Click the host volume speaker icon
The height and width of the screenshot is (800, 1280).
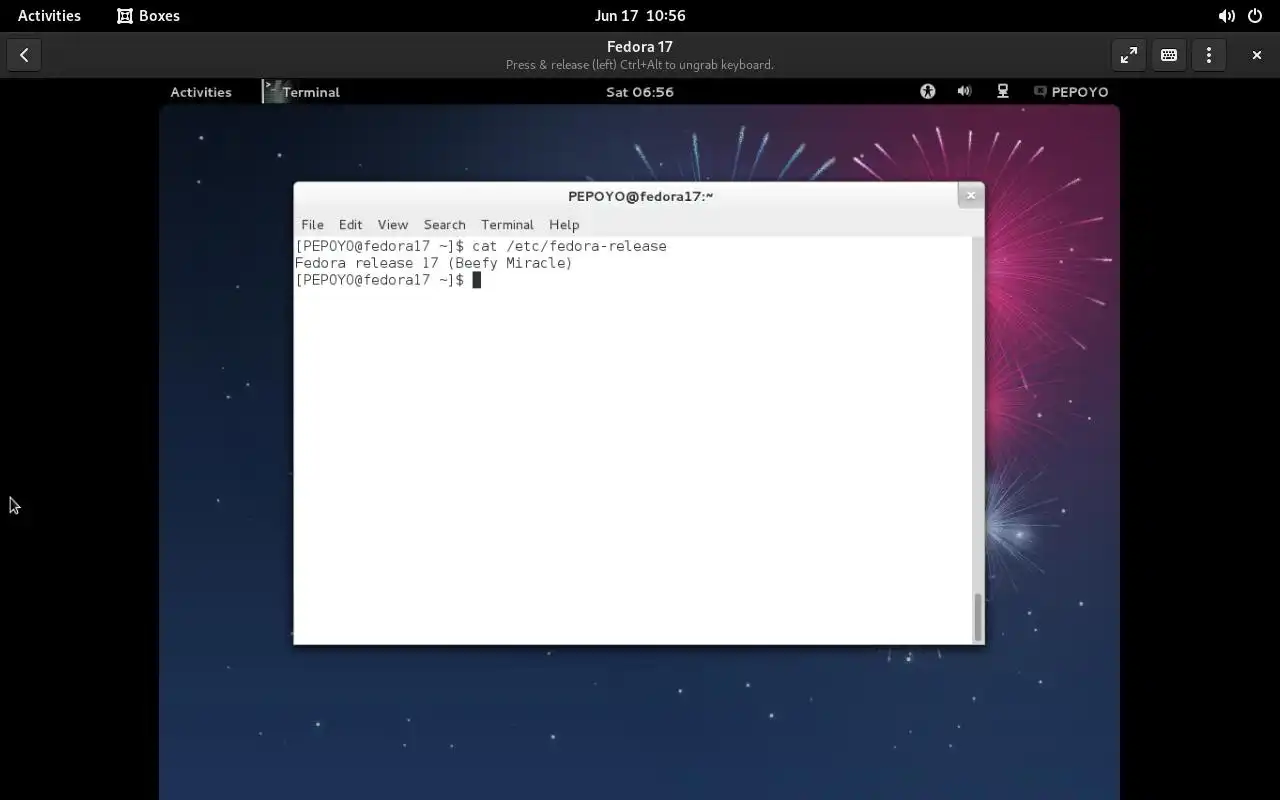click(1226, 16)
